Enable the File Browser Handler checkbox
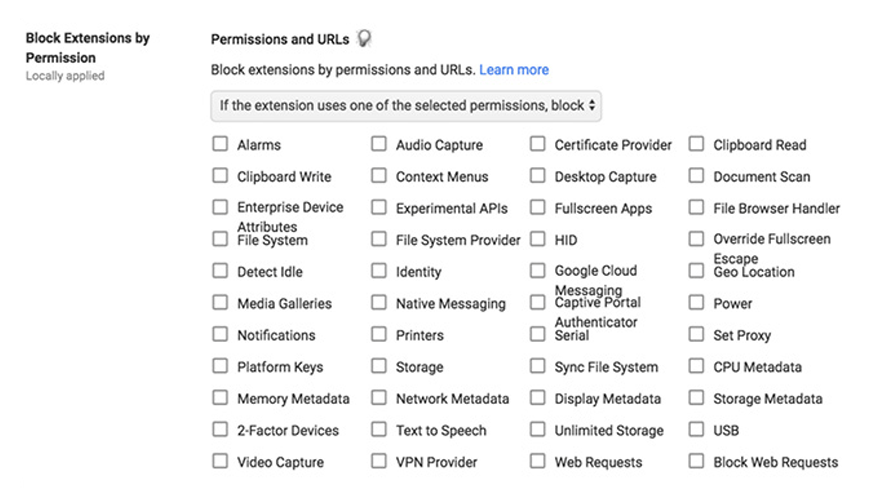870x500 pixels. coord(696,207)
